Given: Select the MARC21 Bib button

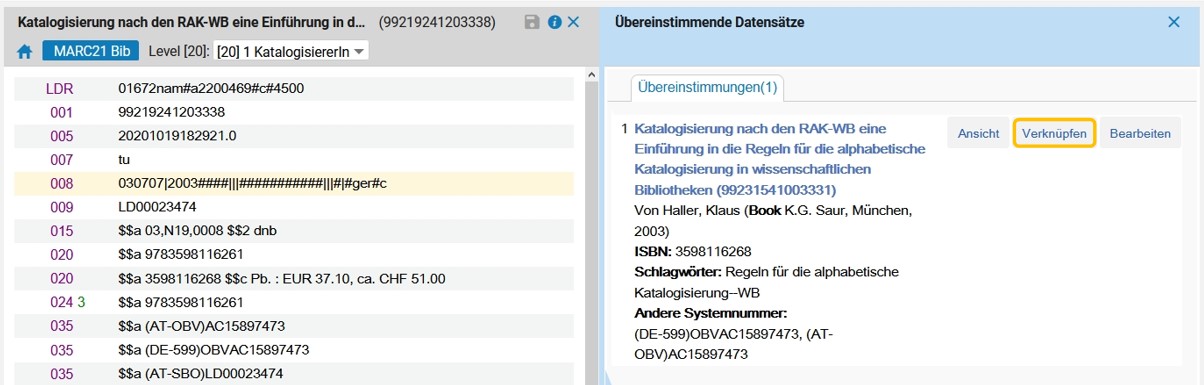Looking at the screenshot, I should pos(91,50).
